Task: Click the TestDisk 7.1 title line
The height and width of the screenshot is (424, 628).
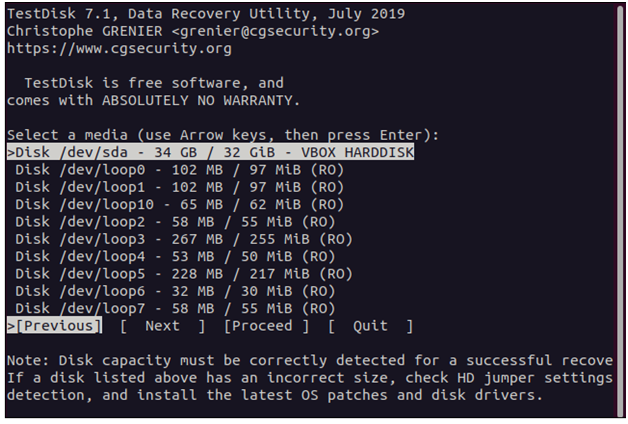Action: point(206,14)
